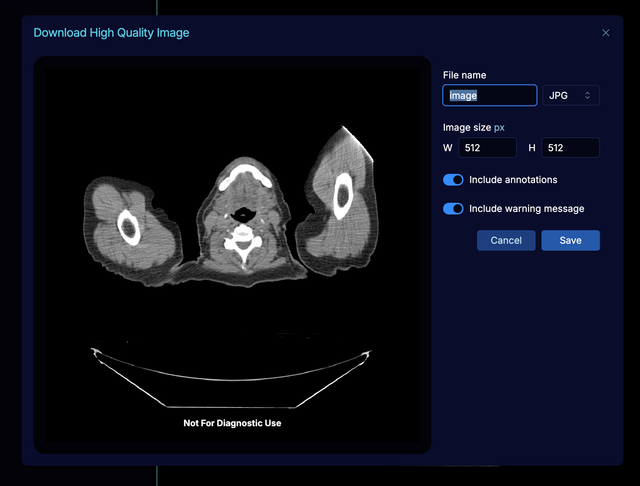This screenshot has width=640, height=486.
Task: Turn off Include warning message switch
Action: tap(453, 209)
